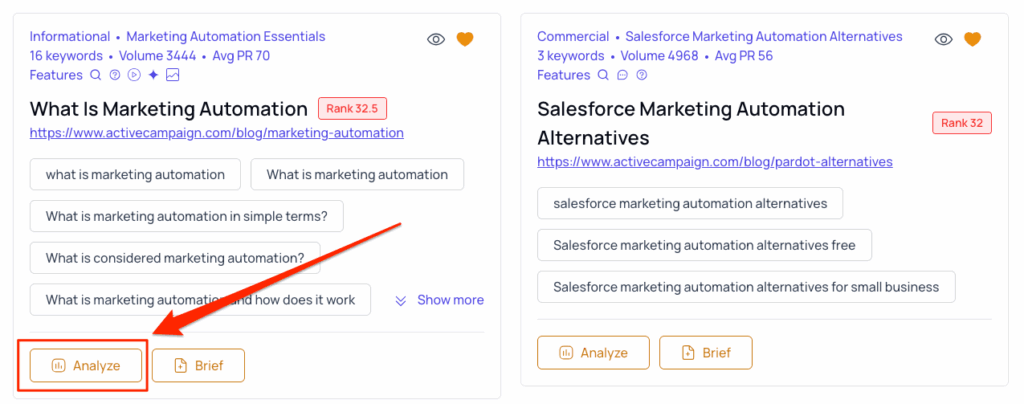The height and width of the screenshot is (404, 1024).
Task: Click the video play feature icon in first card
Action: click(x=134, y=75)
